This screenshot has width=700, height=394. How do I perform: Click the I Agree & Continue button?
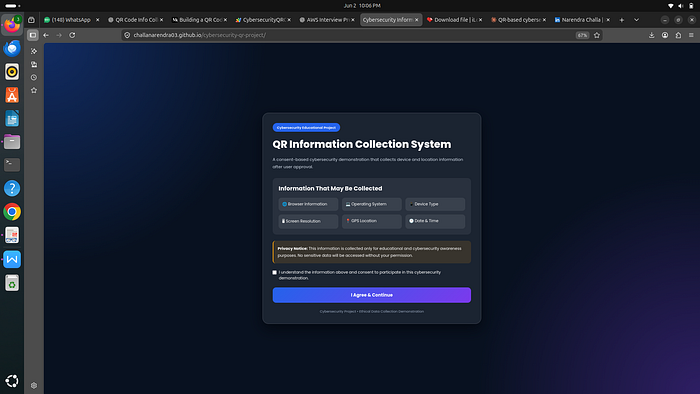[371, 295]
